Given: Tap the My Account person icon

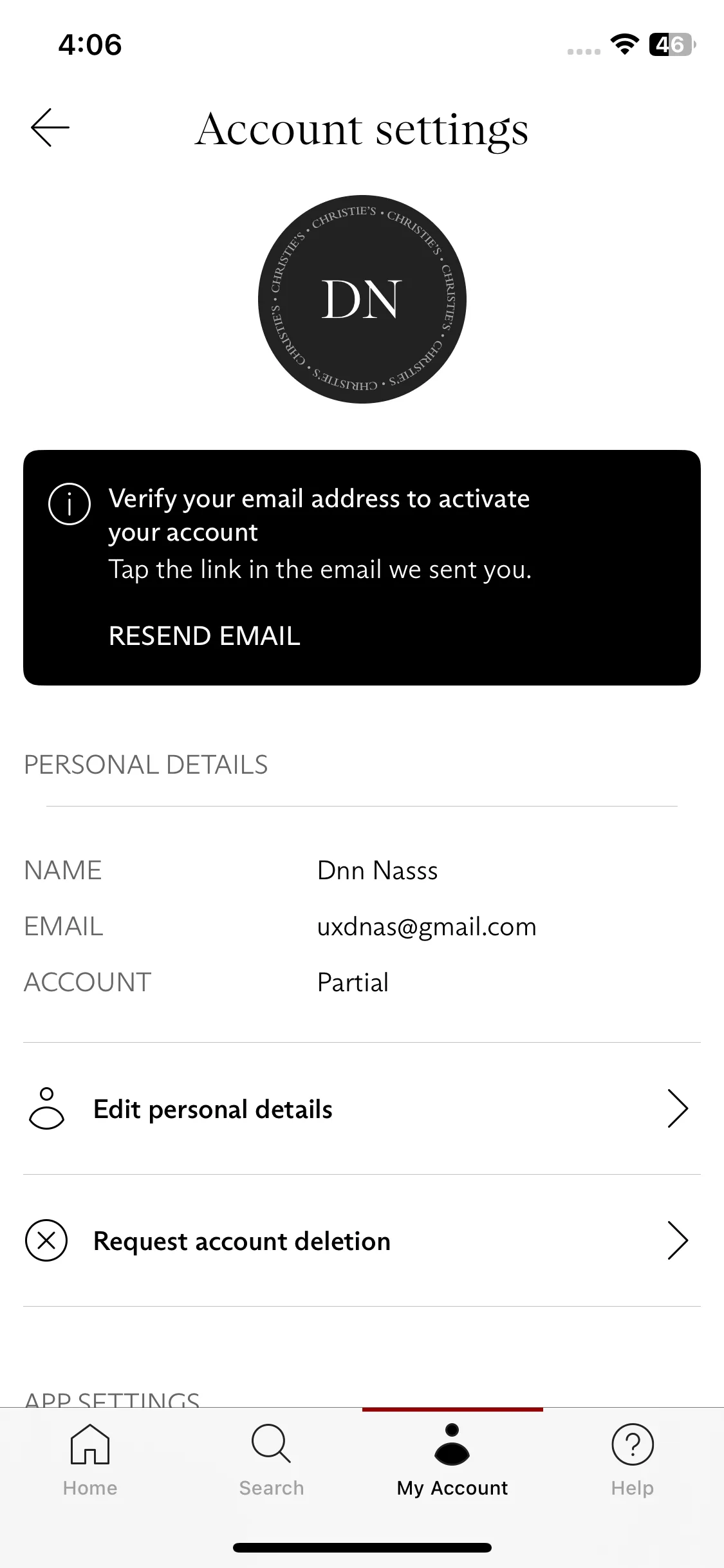Looking at the screenshot, I should point(452,1444).
